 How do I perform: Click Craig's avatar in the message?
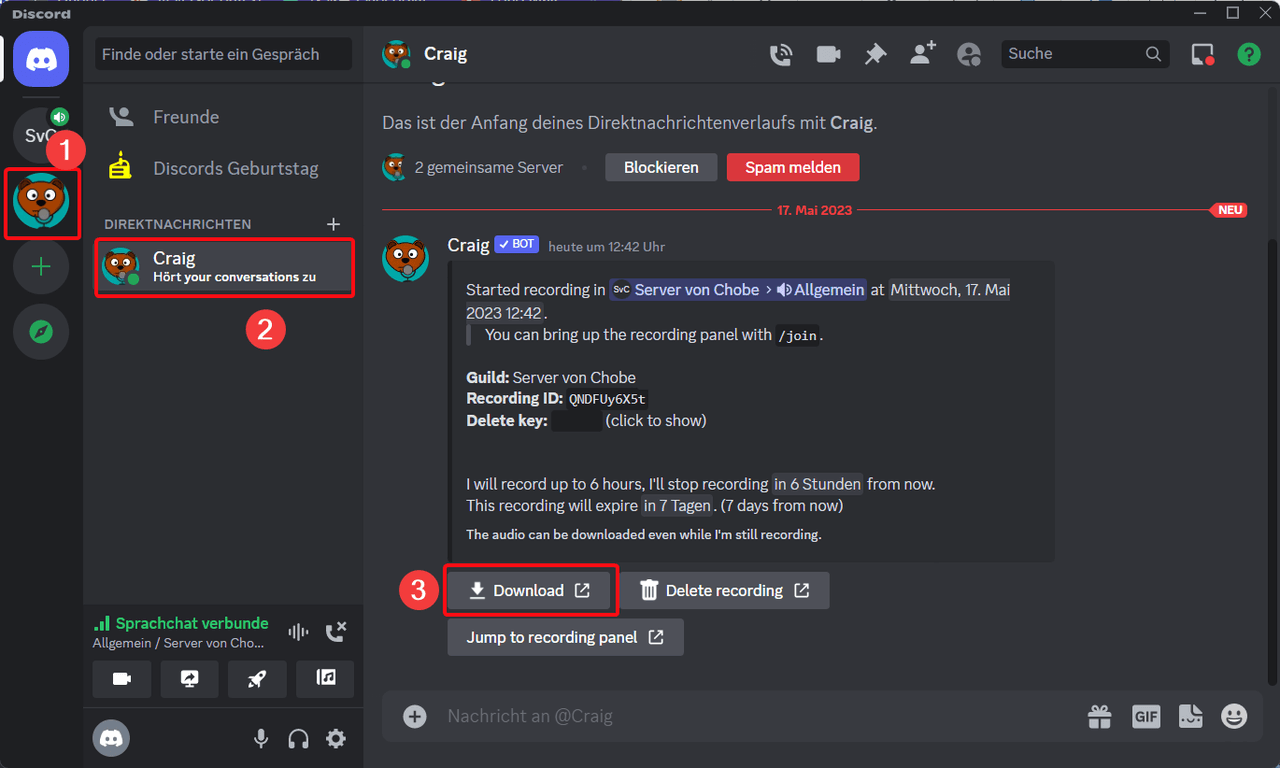coord(406,259)
